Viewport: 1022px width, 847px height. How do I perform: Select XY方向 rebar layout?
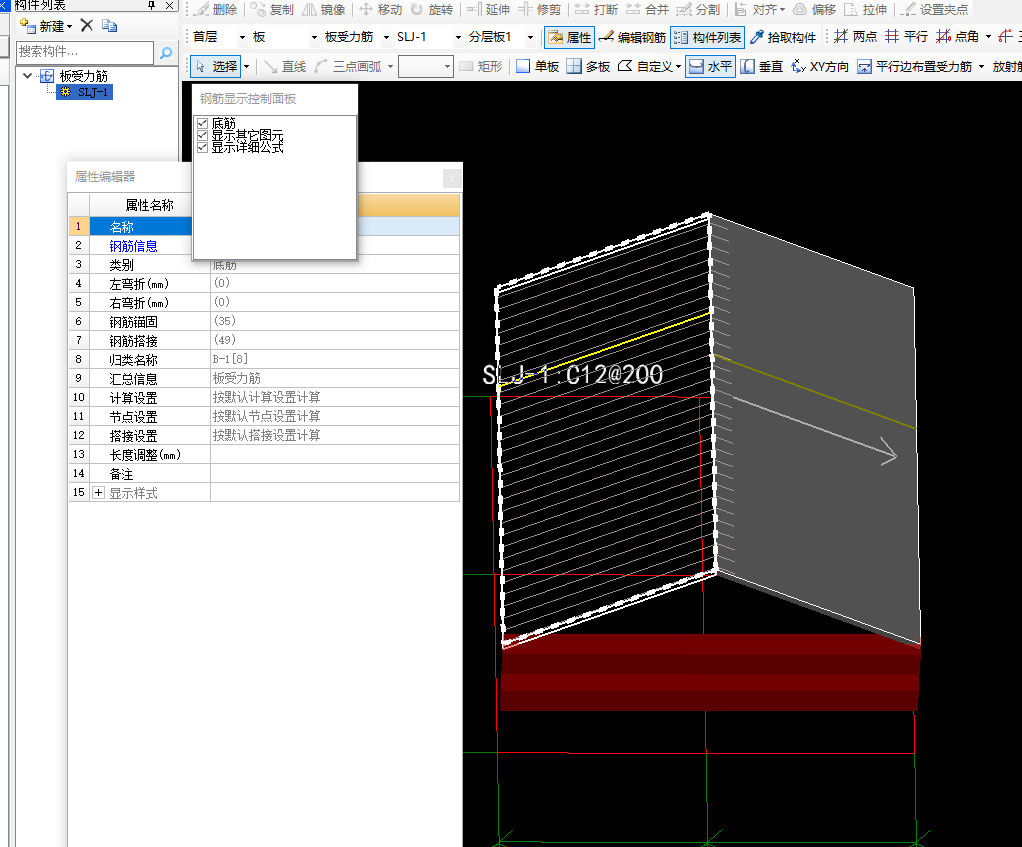(x=820, y=66)
